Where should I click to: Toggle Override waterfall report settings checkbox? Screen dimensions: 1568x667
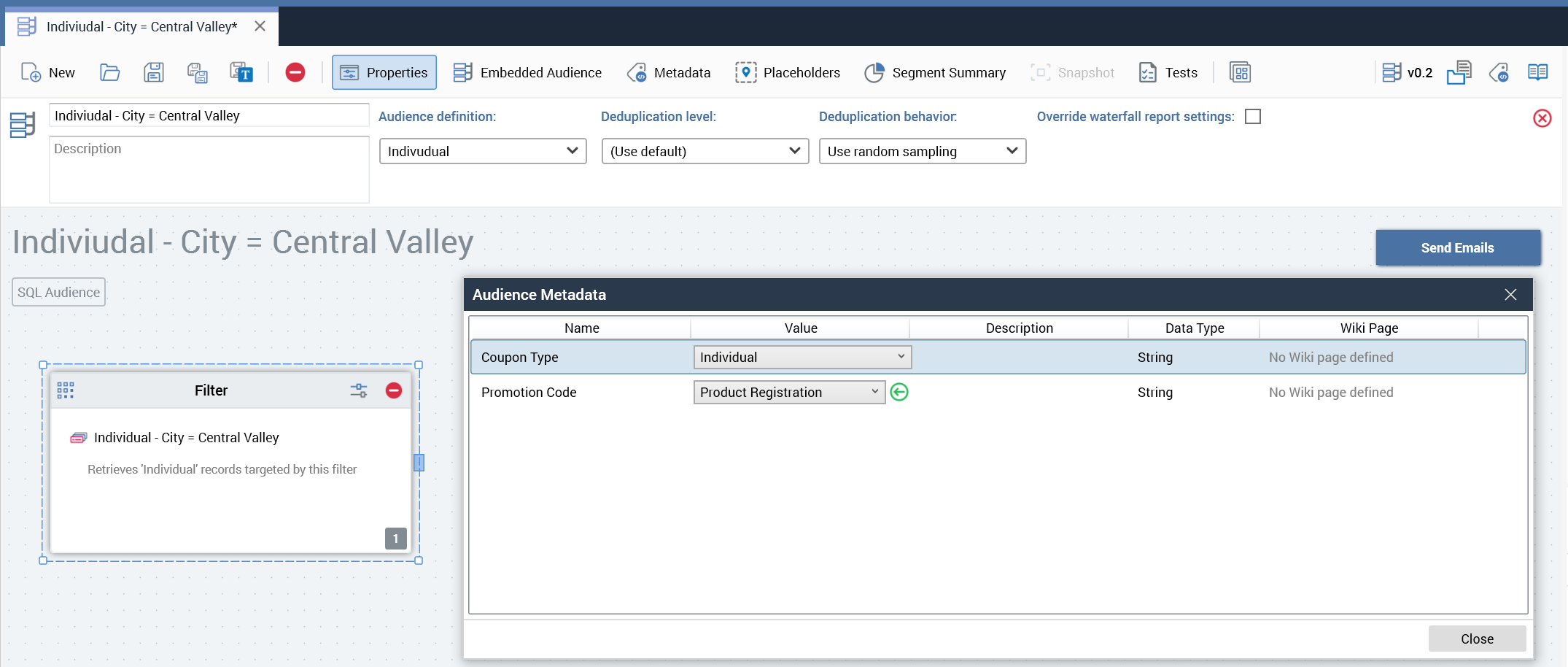(x=1252, y=117)
